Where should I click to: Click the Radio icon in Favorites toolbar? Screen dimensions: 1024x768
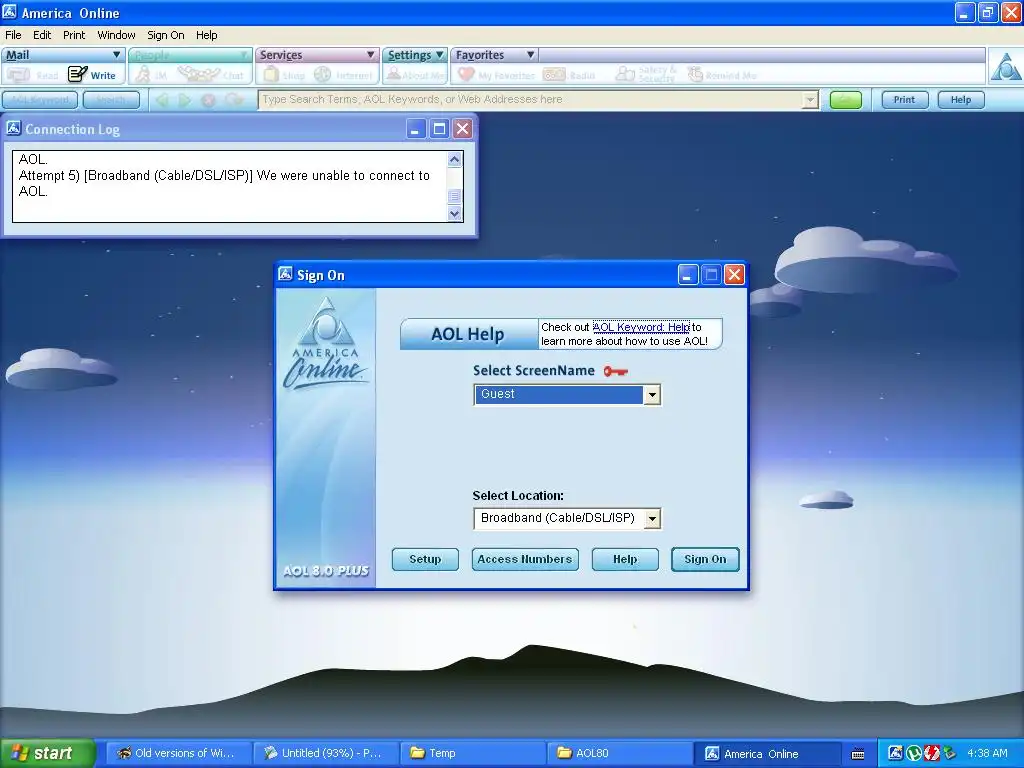tap(554, 75)
